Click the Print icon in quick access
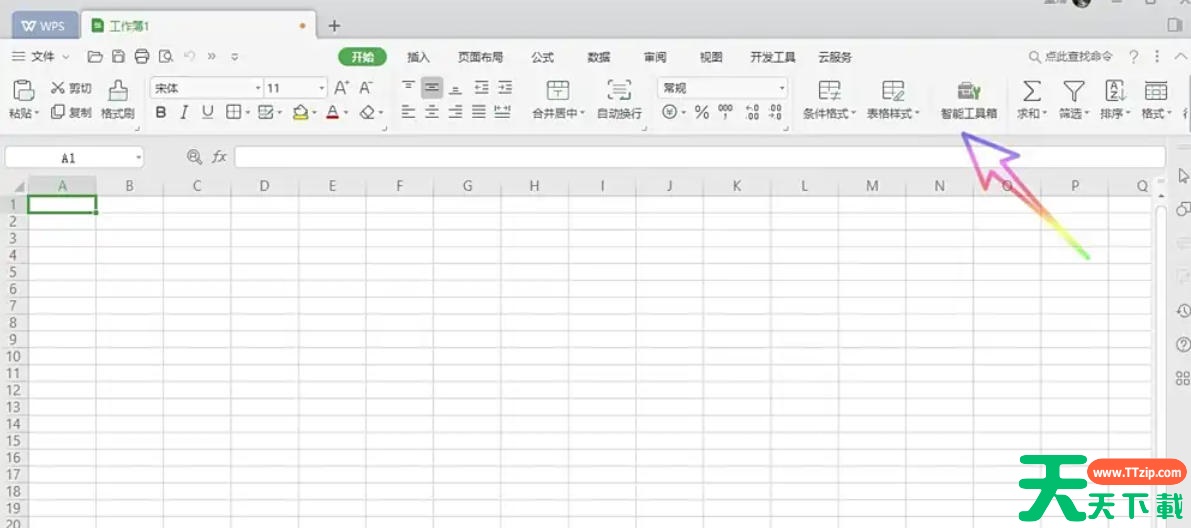The height and width of the screenshot is (528, 1191). point(142,56)
